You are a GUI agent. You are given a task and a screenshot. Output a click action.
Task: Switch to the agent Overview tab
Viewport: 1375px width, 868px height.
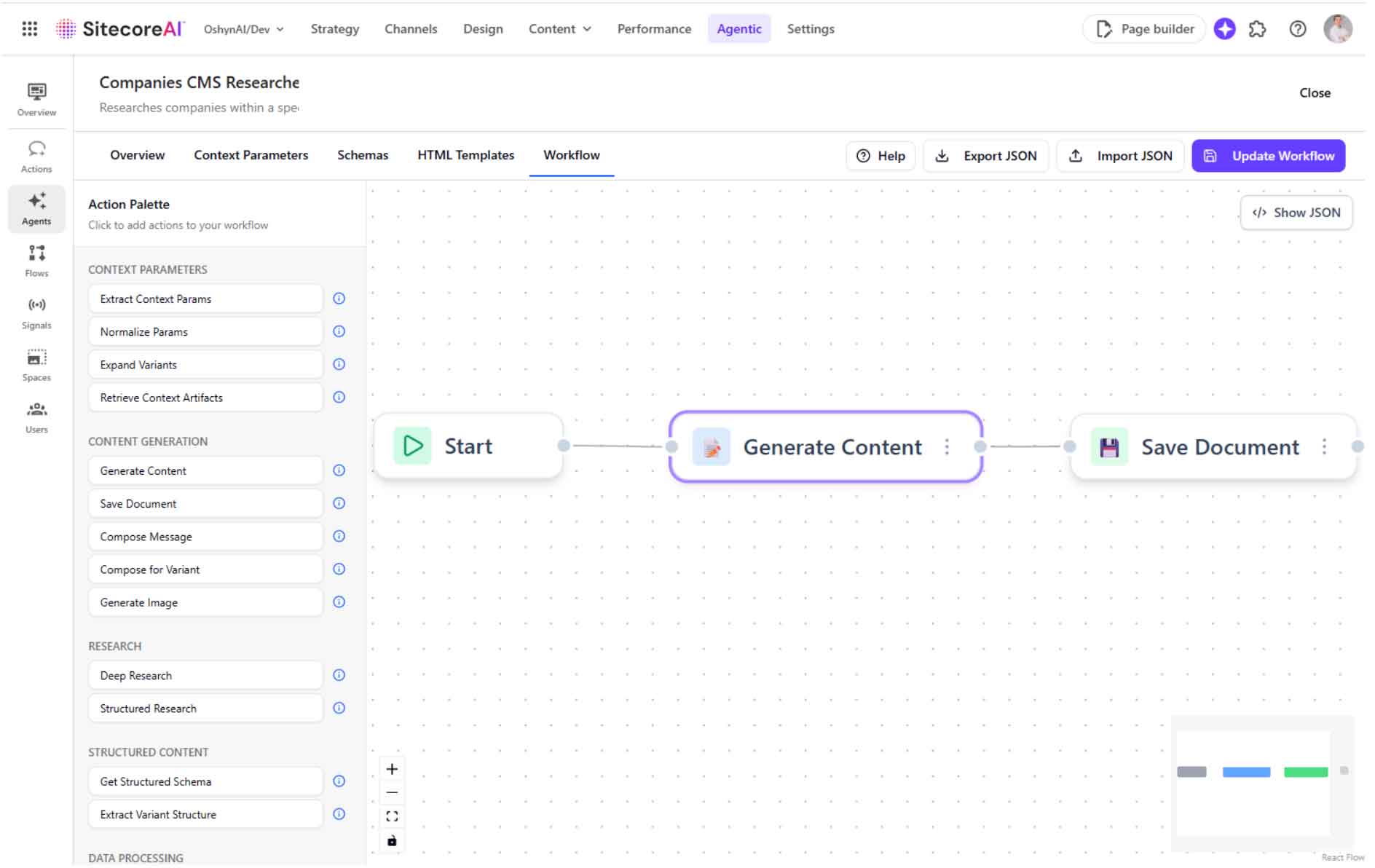(x=138, y=156)
